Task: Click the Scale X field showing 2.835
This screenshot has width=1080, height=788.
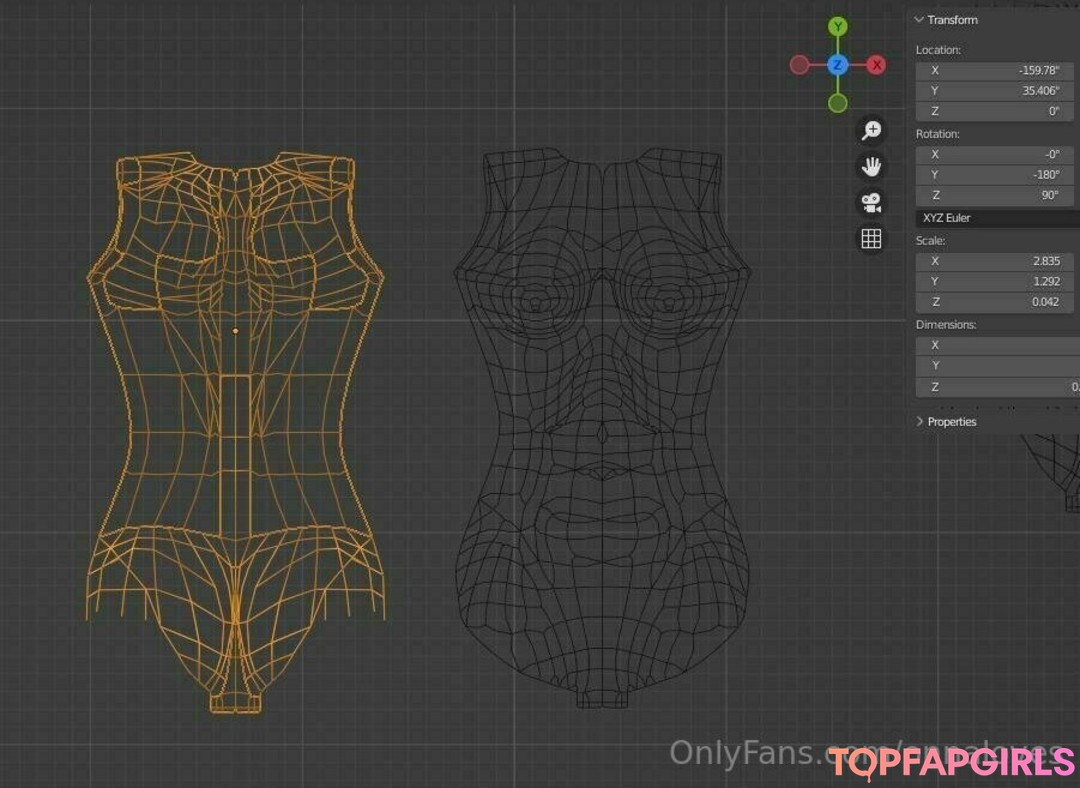Action: click(997, 261)
